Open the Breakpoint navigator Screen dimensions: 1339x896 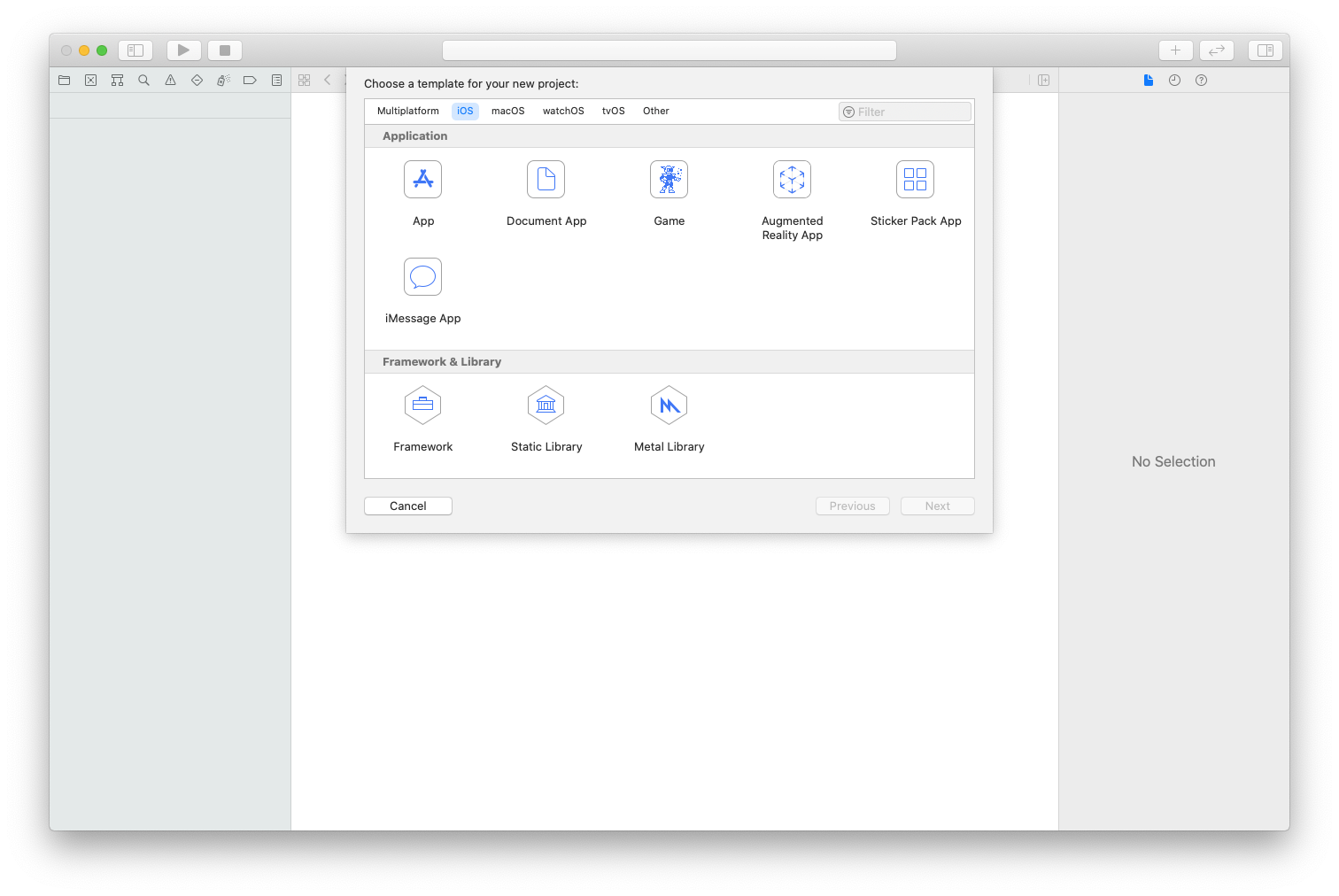(x=251, y=80)
